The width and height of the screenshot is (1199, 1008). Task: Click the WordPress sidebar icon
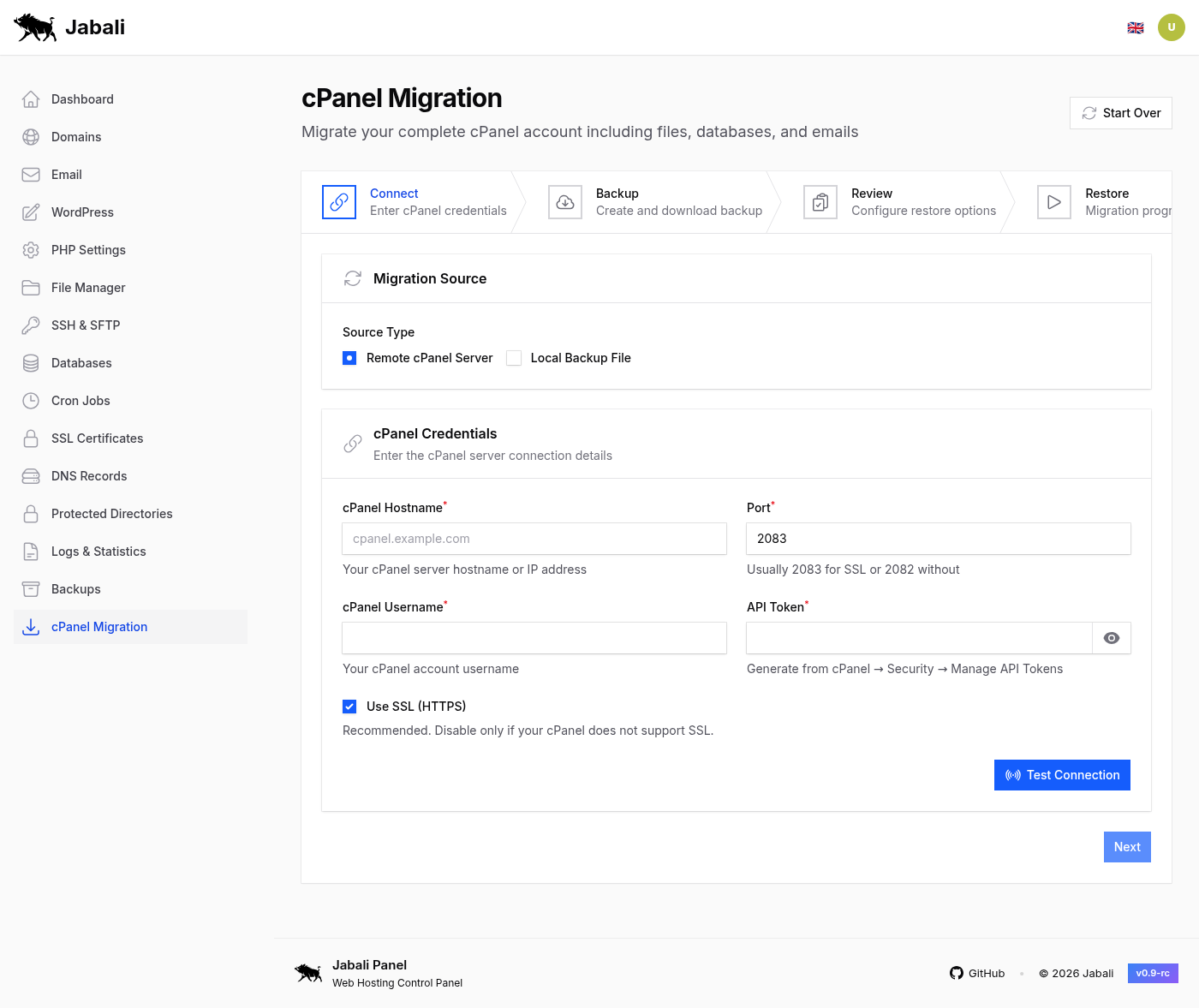click(31, 212)
